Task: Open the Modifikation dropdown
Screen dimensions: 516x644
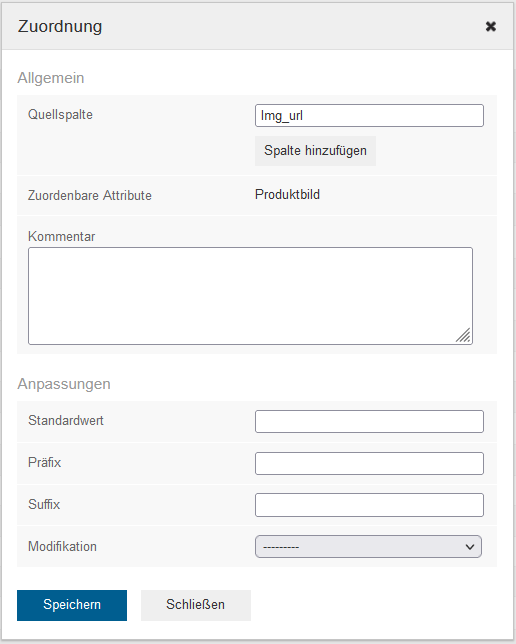Action: tap(368, 547)
